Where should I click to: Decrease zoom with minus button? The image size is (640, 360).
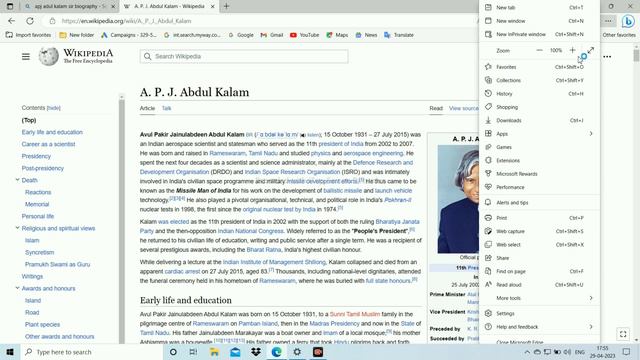539,50
